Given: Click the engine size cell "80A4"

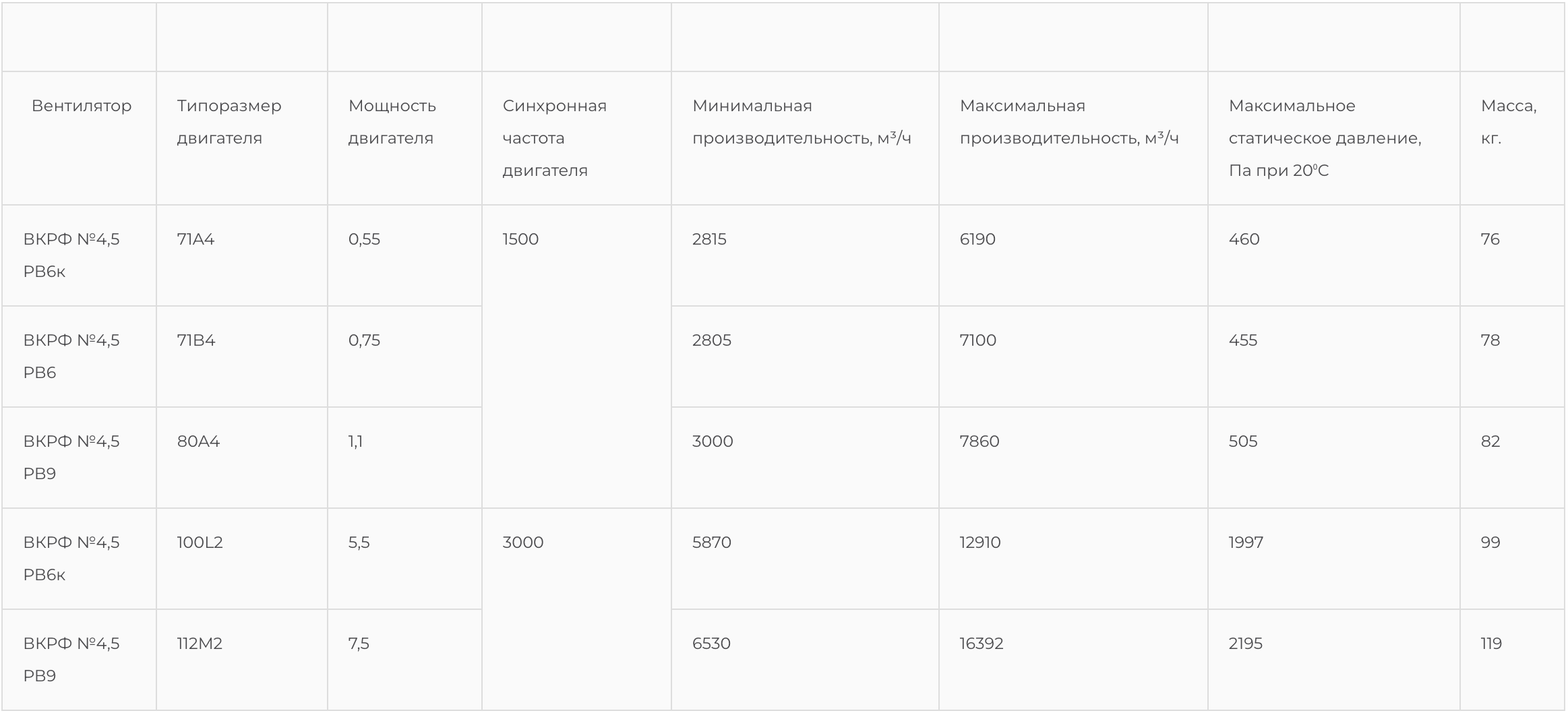Looking at the screenshot, I should (198, 441).
